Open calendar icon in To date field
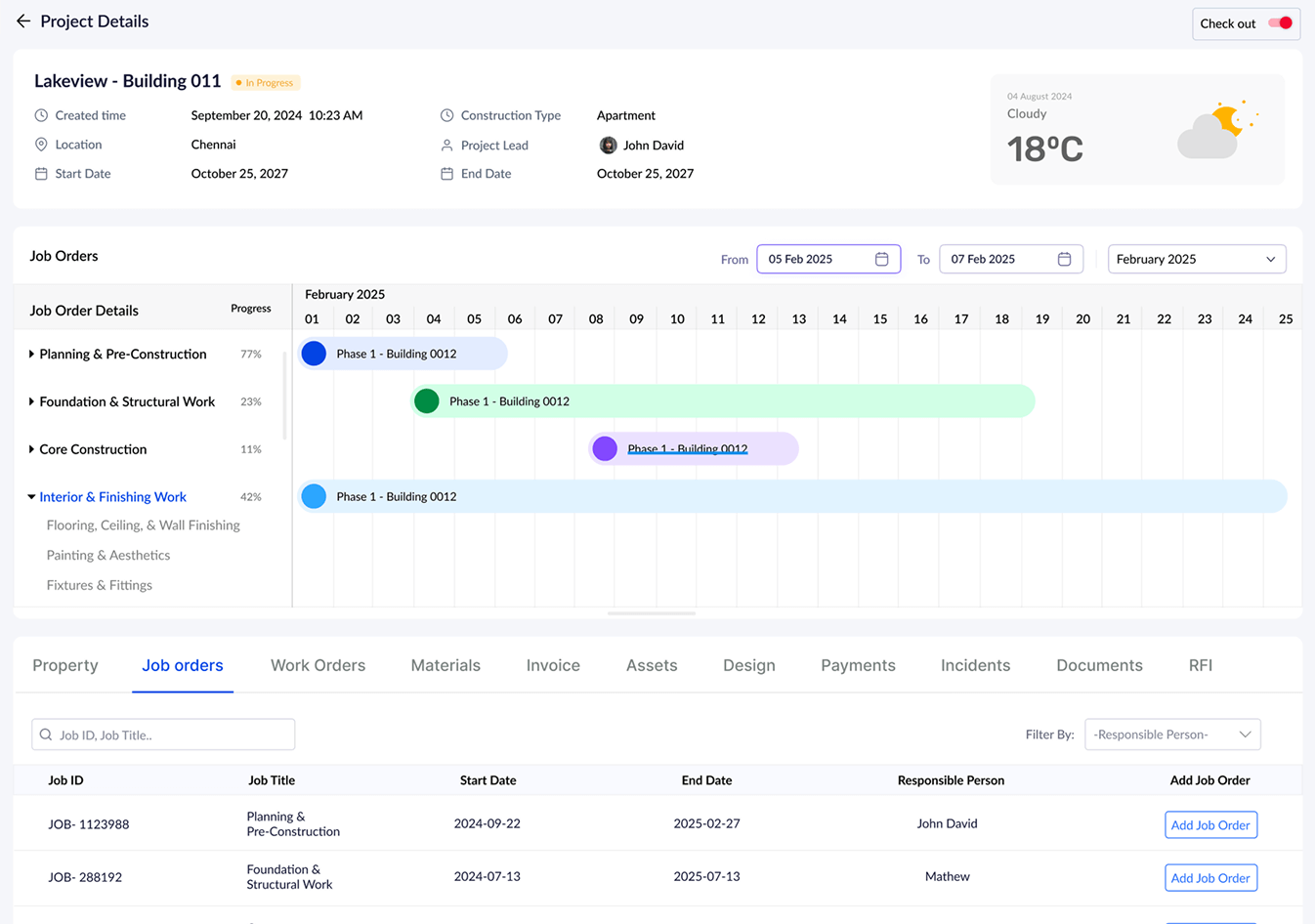 1064,259
